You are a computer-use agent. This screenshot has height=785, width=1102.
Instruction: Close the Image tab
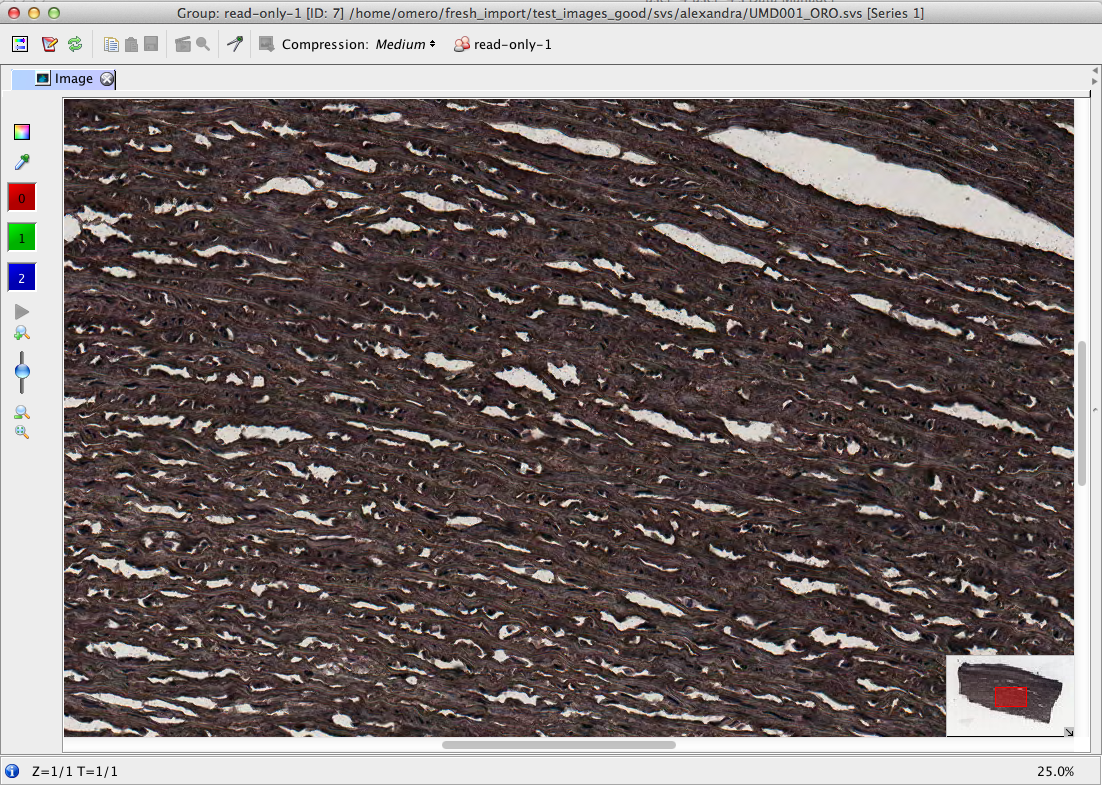[x=107, y=79]
